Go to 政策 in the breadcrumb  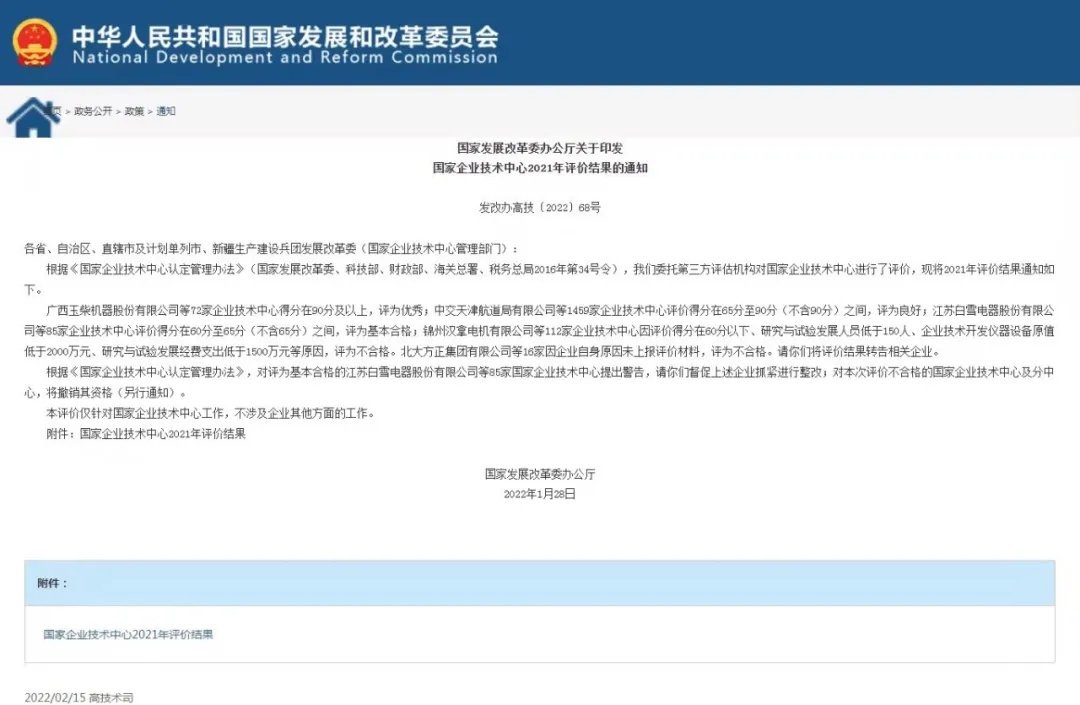point(134,111)
